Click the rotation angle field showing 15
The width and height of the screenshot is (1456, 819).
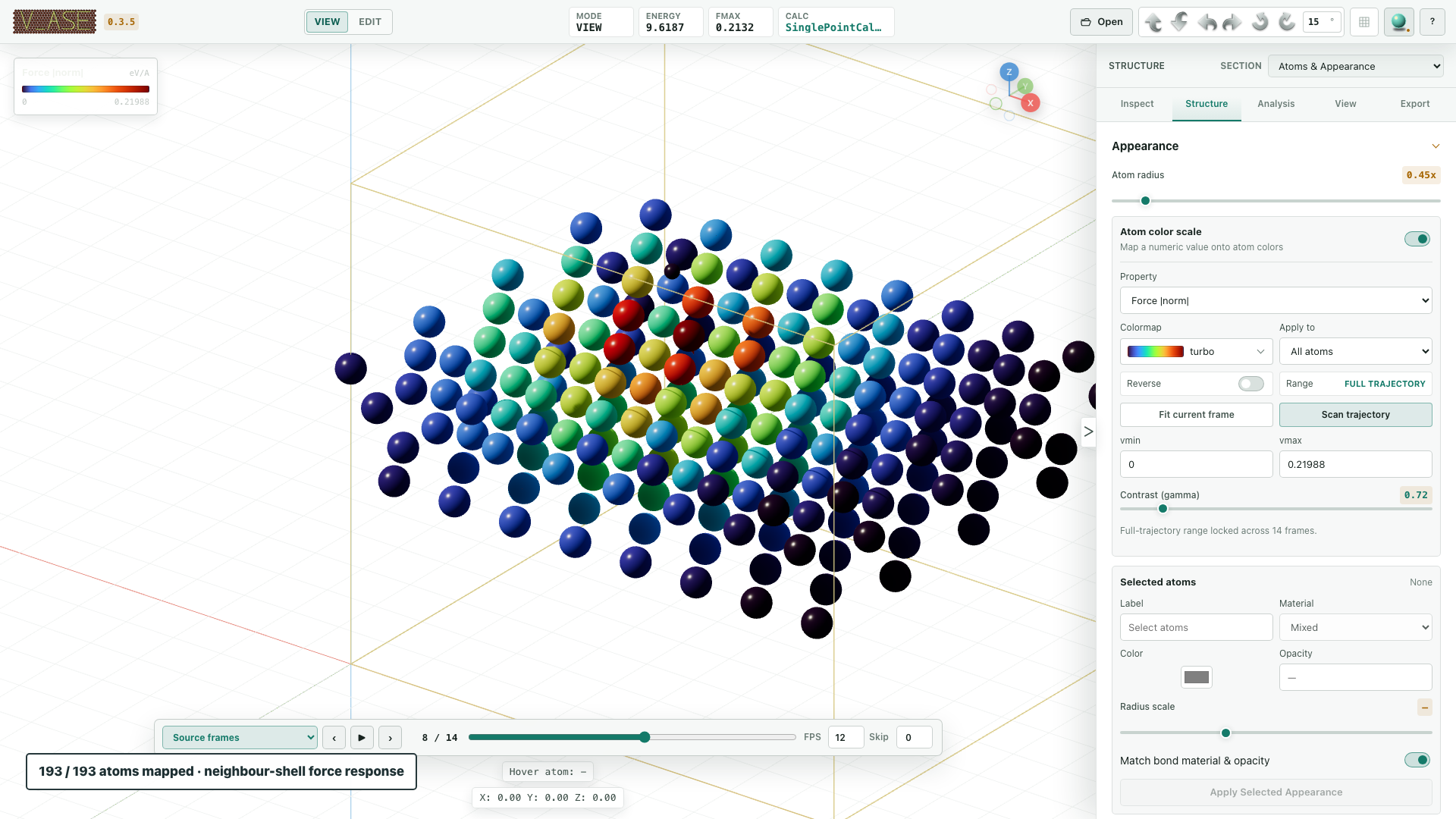click(1322, 22)
